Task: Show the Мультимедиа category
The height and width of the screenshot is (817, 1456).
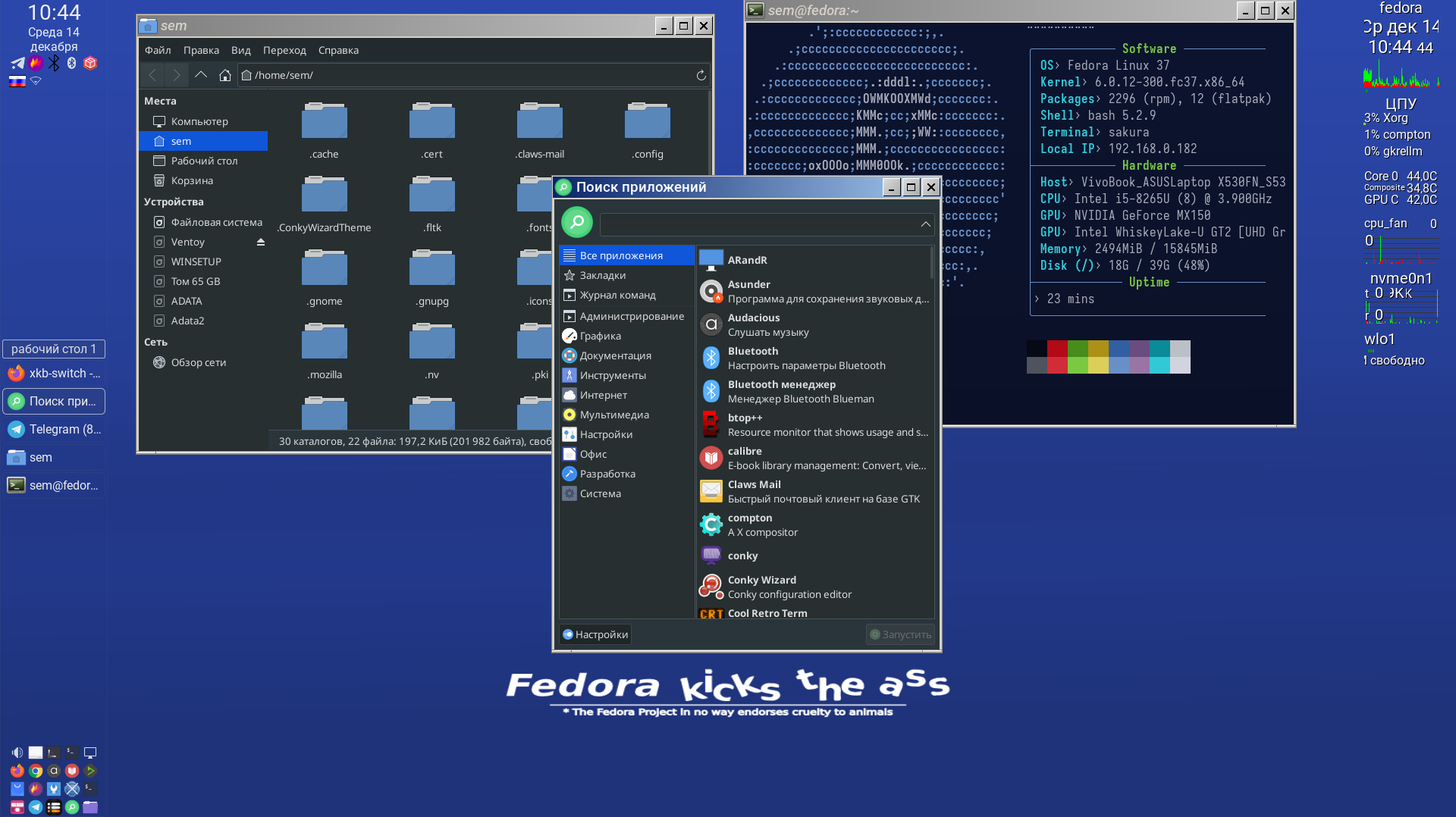Action: coord(626,415)
